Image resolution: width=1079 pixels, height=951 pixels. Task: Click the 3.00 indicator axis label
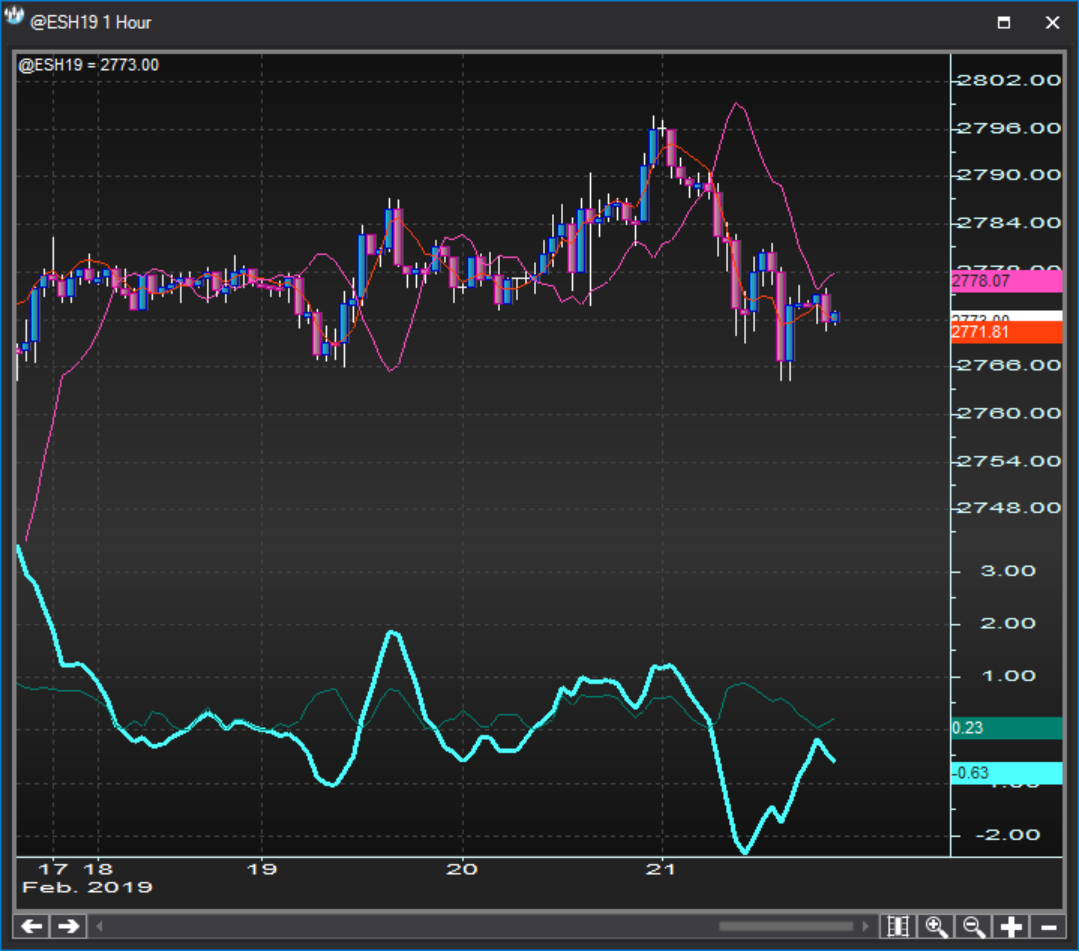tap(1008, 571)
